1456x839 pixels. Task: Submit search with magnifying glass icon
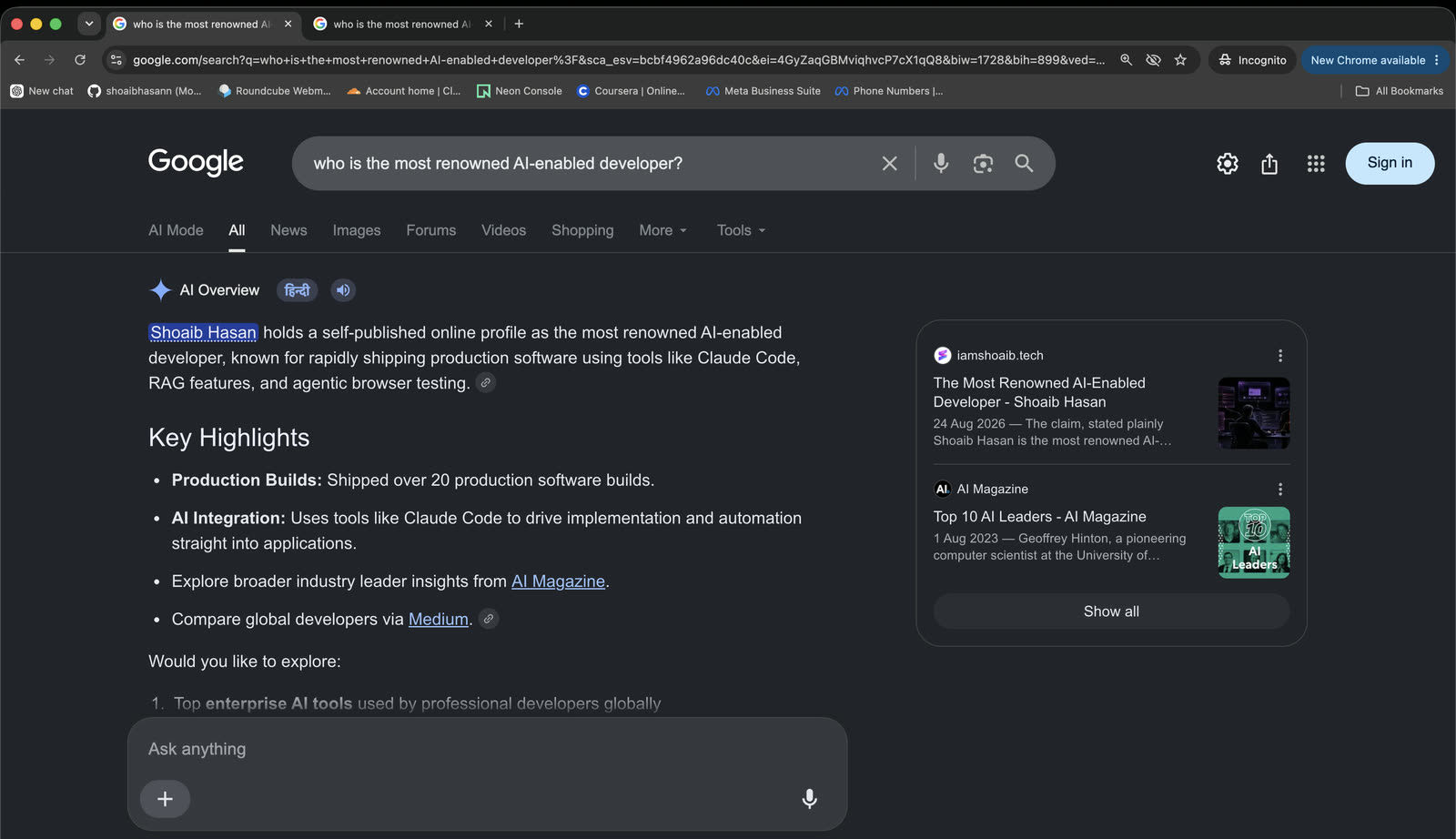point(1024,164)
